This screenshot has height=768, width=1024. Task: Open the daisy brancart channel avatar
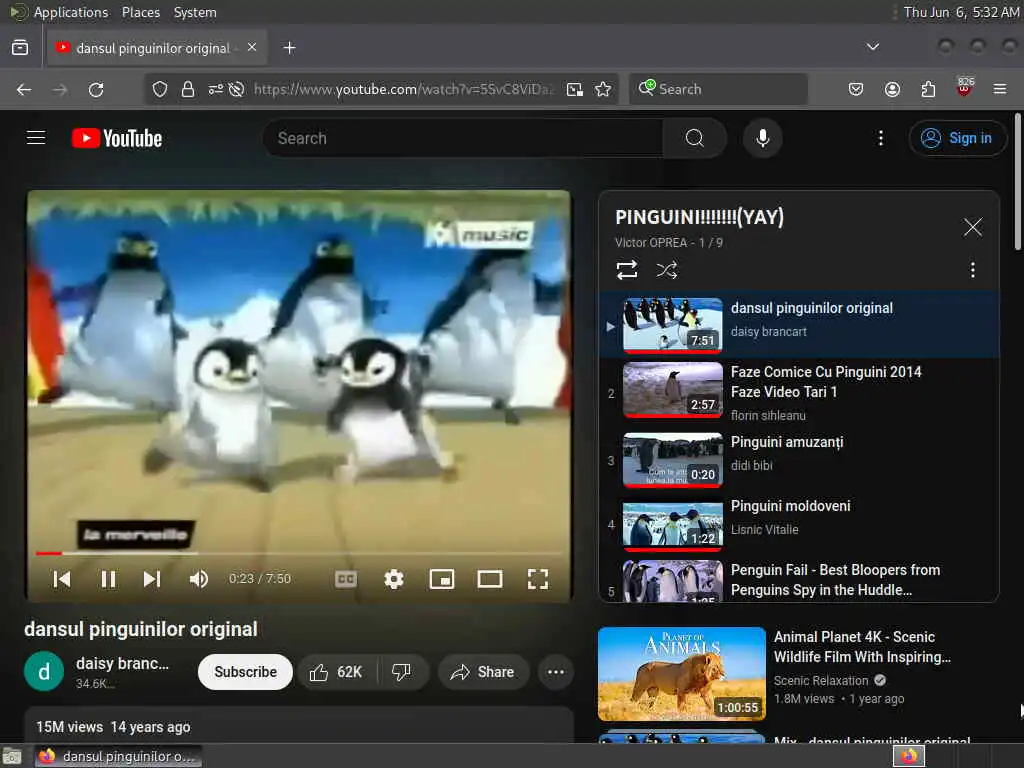tap(44, 672)
